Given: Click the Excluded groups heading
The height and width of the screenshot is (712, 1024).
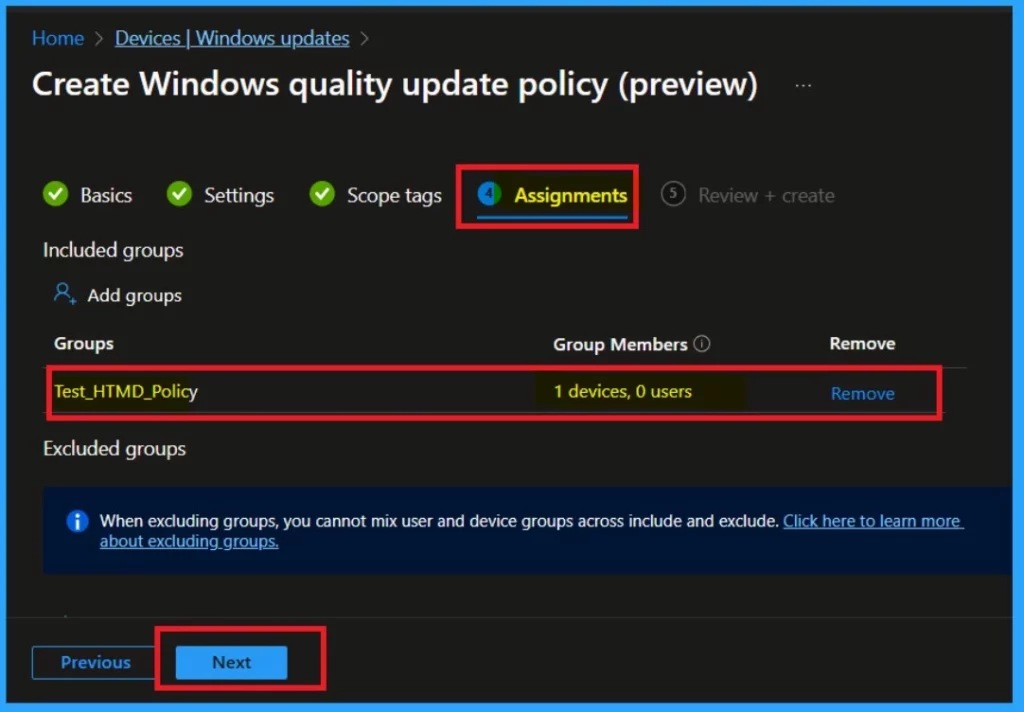Looking at the screenshot, I should pyautogui.click(x=114, y=449).
